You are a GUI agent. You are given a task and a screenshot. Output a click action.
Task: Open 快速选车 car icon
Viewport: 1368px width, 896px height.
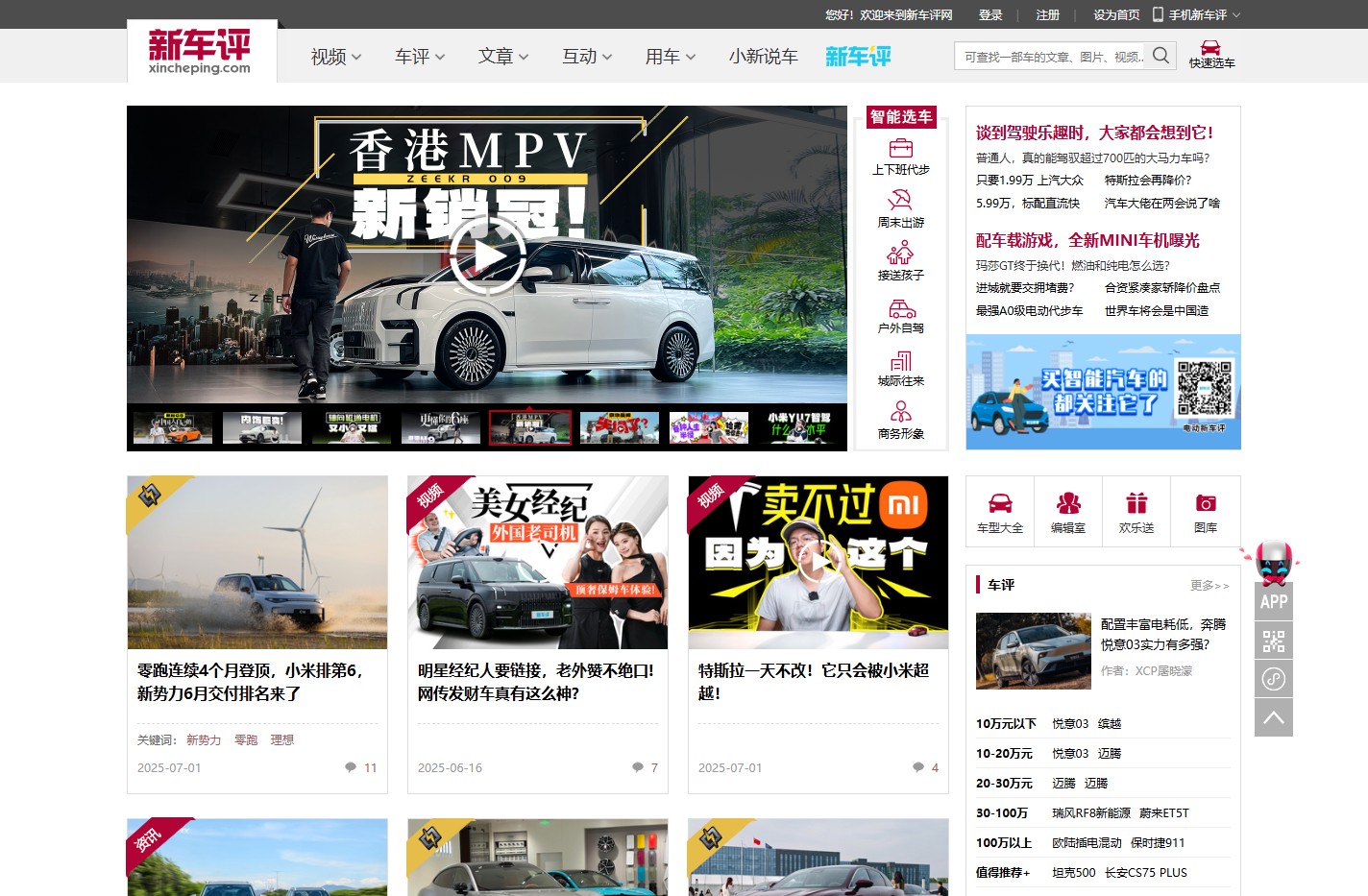[x=1210, y=47]
